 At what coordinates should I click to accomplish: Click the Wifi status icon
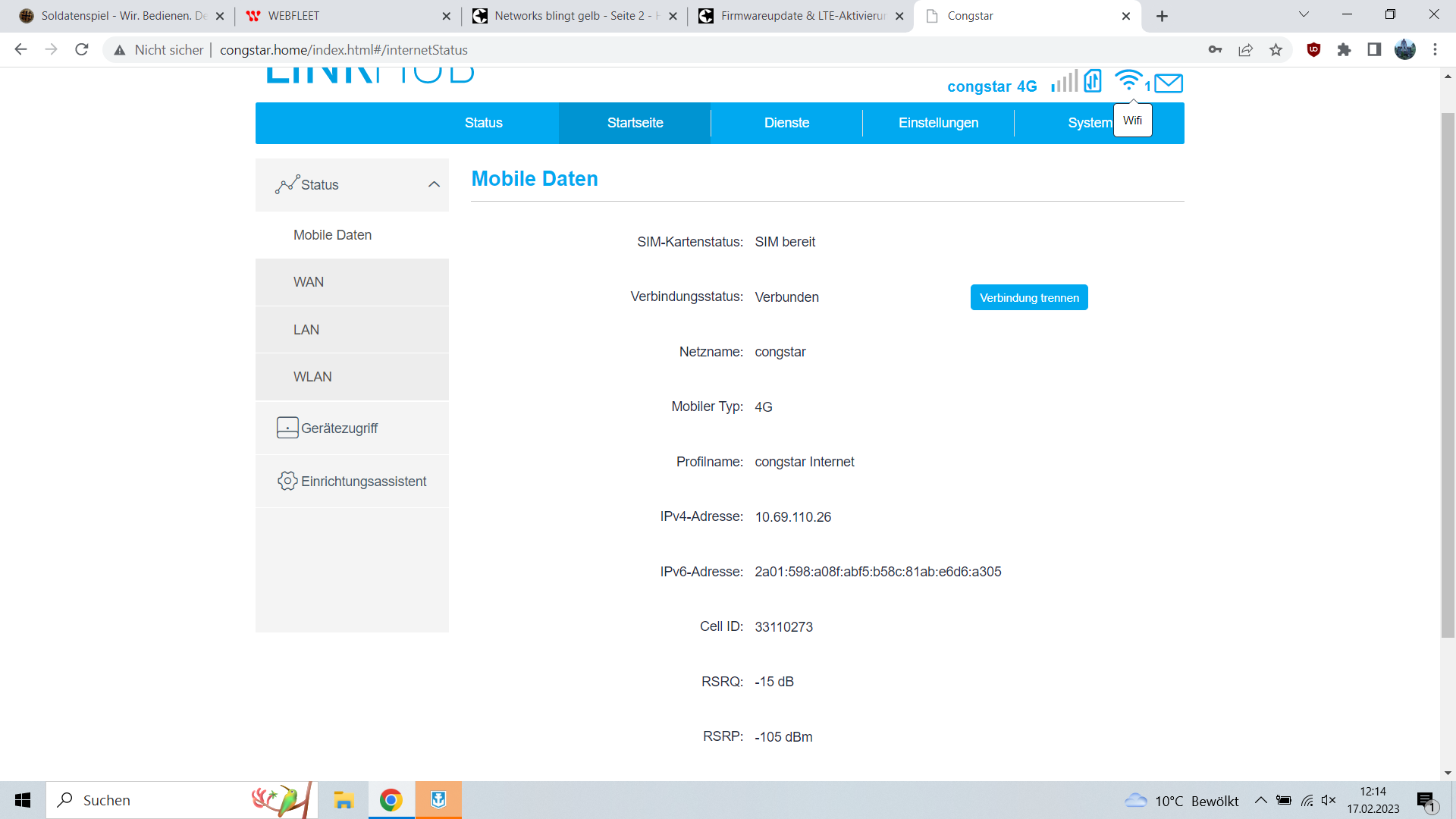point(1128,80)
